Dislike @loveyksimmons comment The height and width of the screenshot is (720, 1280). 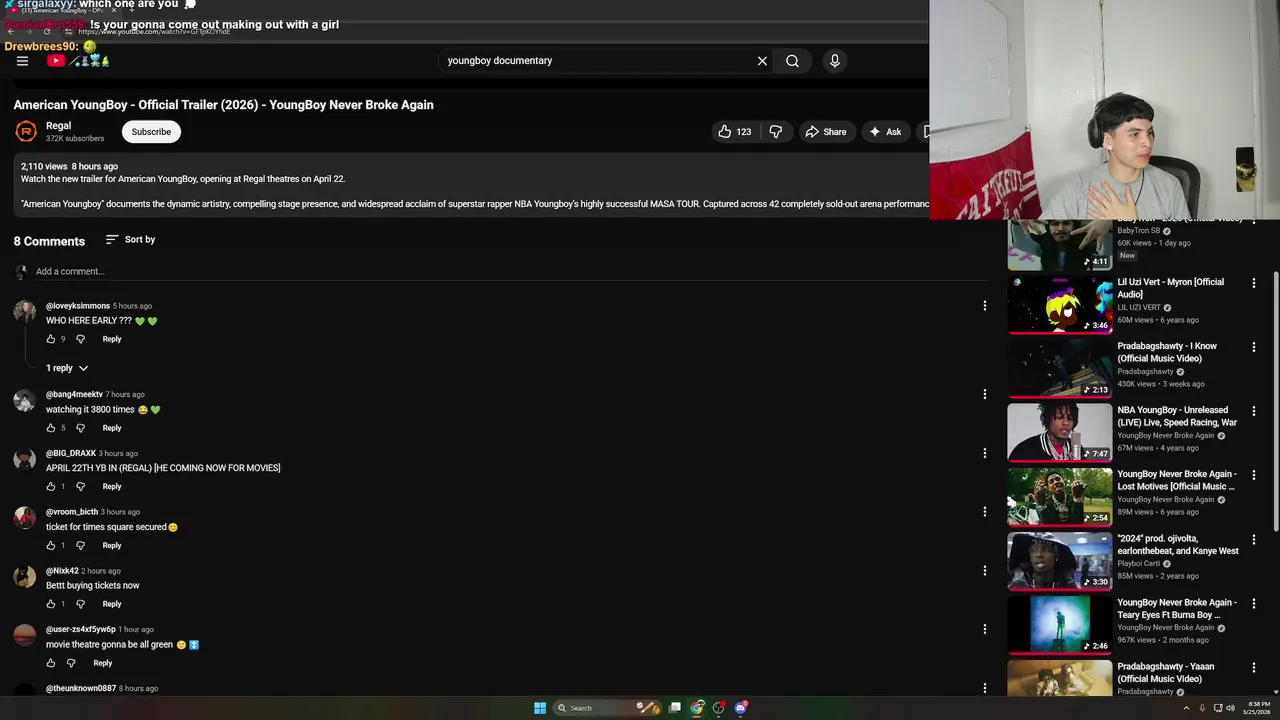[x=81, y=339]
